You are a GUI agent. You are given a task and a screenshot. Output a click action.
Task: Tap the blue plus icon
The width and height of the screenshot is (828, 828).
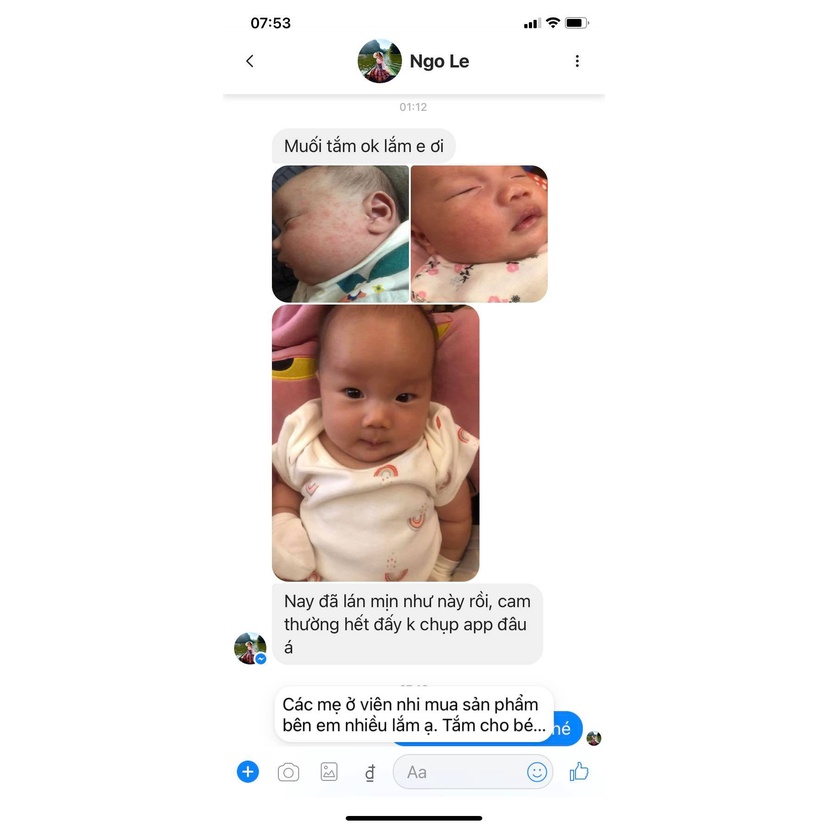(248, 771)
